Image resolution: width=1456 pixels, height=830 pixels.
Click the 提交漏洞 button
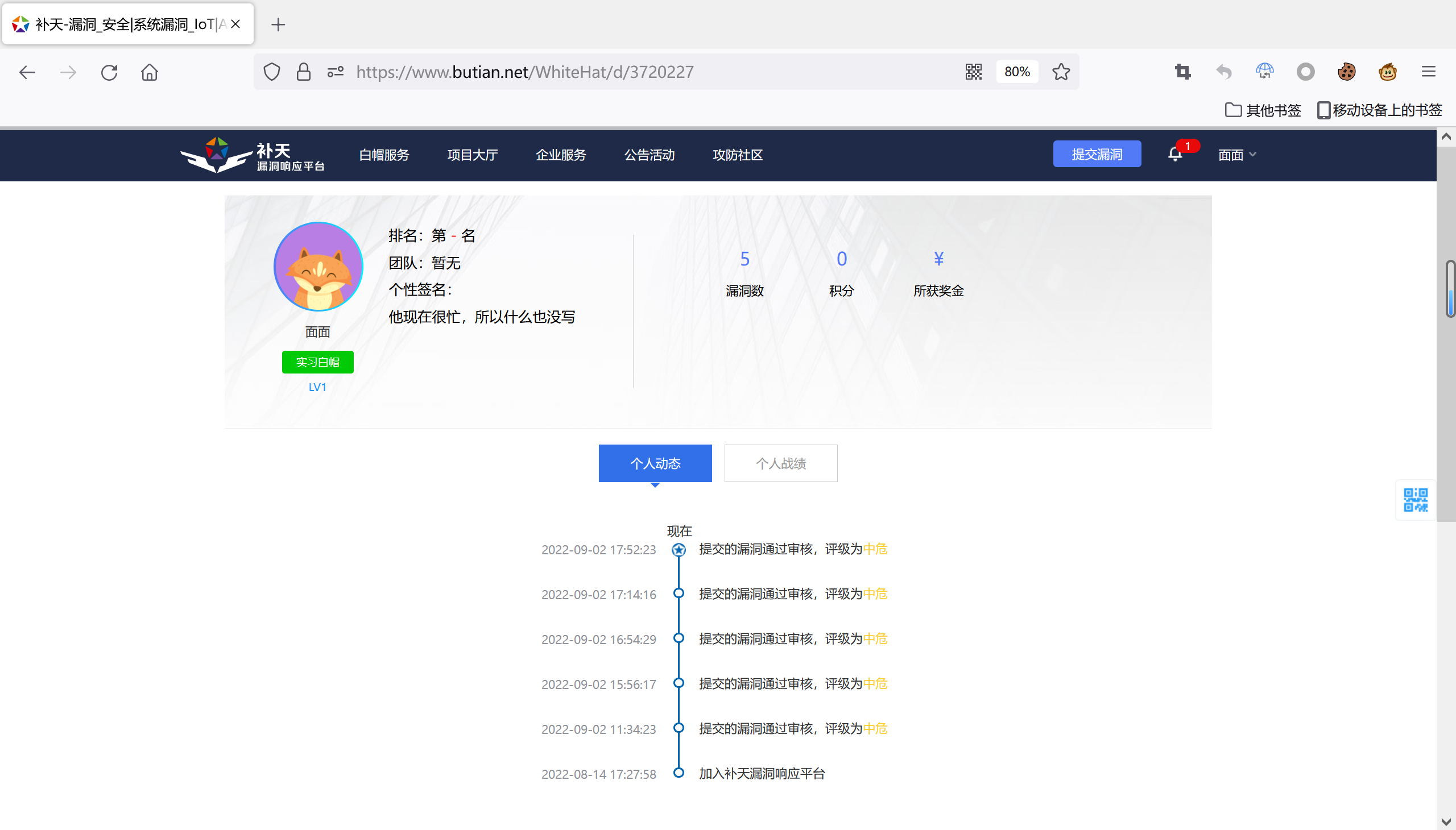(x=1097, y=154)
